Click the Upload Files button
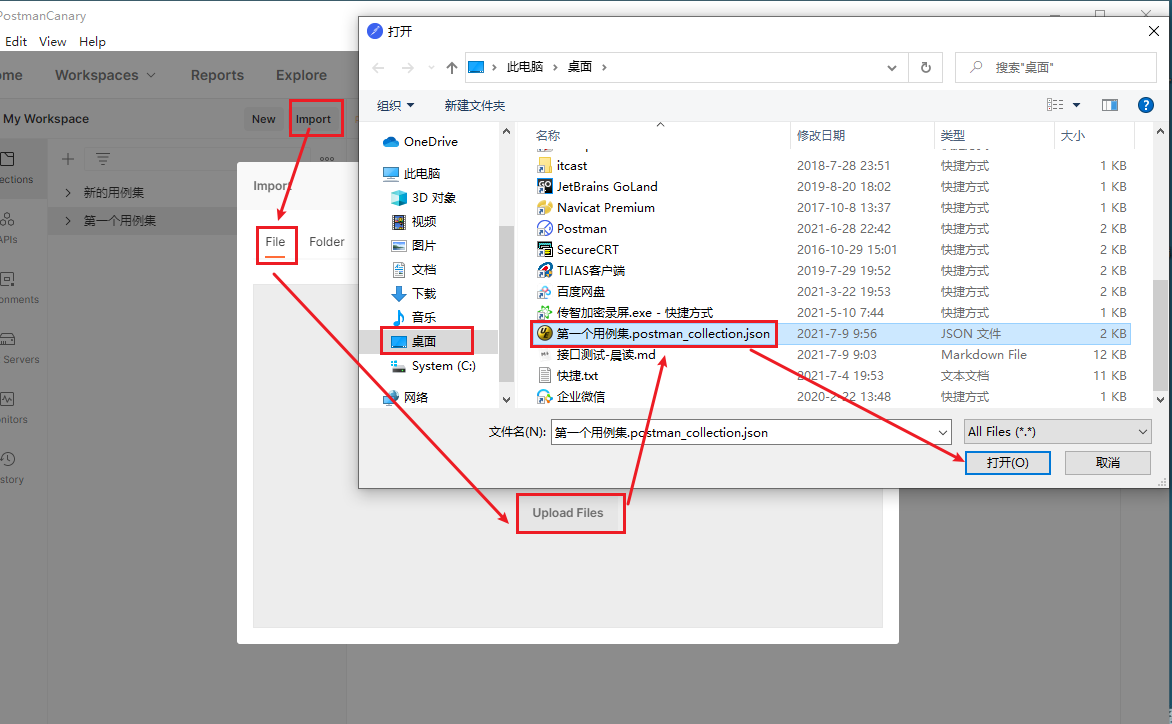1172x724 pixels. point(570,512)
